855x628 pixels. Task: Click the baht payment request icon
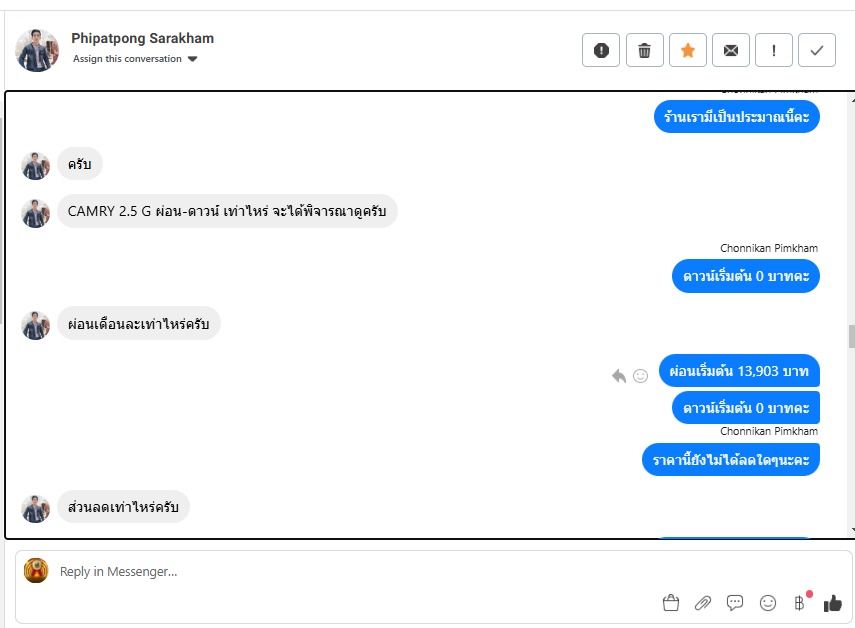(x=799, y=603)
